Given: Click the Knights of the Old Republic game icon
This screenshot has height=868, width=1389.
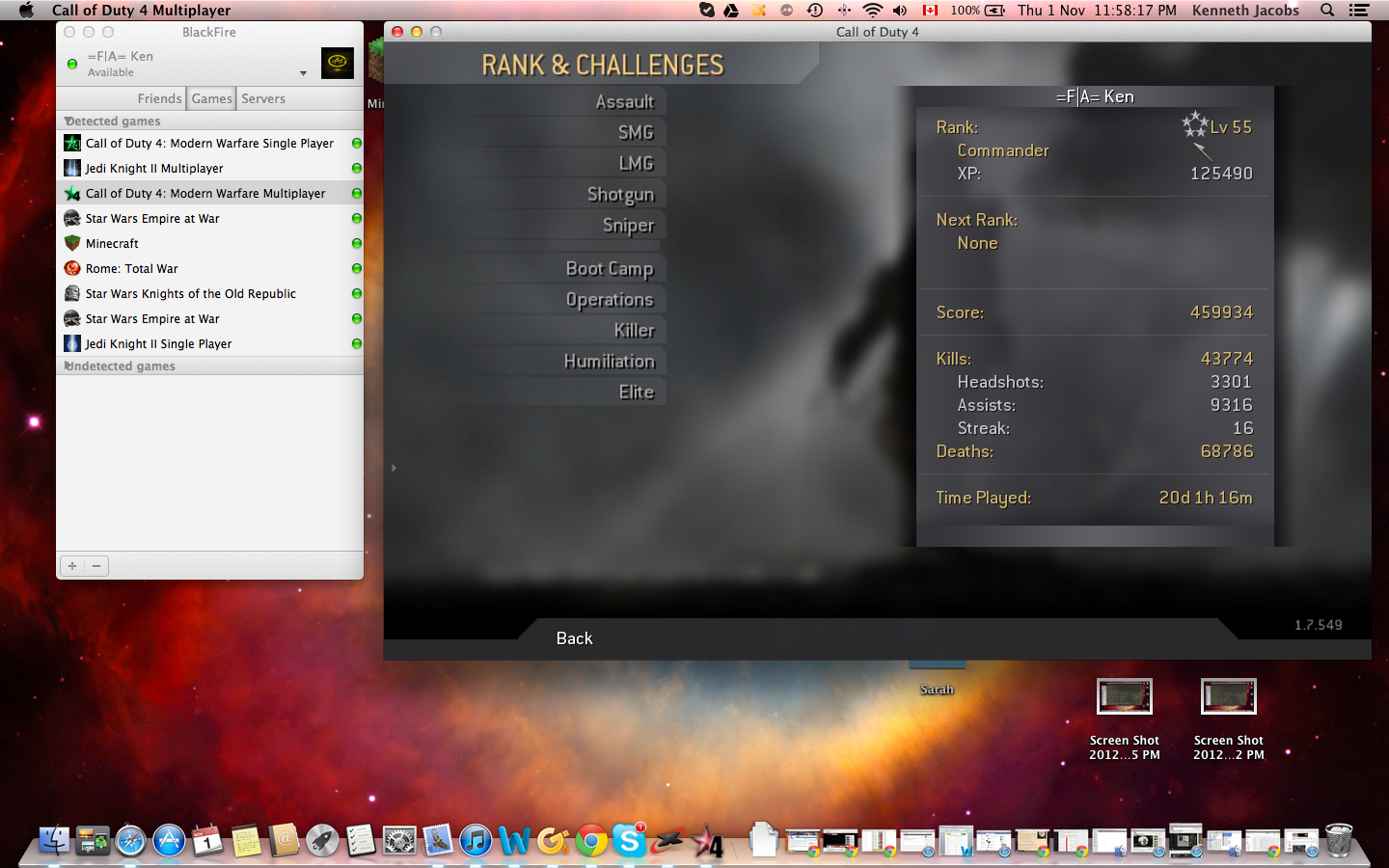Looking at the screenshot, I should tap(72, 293).
